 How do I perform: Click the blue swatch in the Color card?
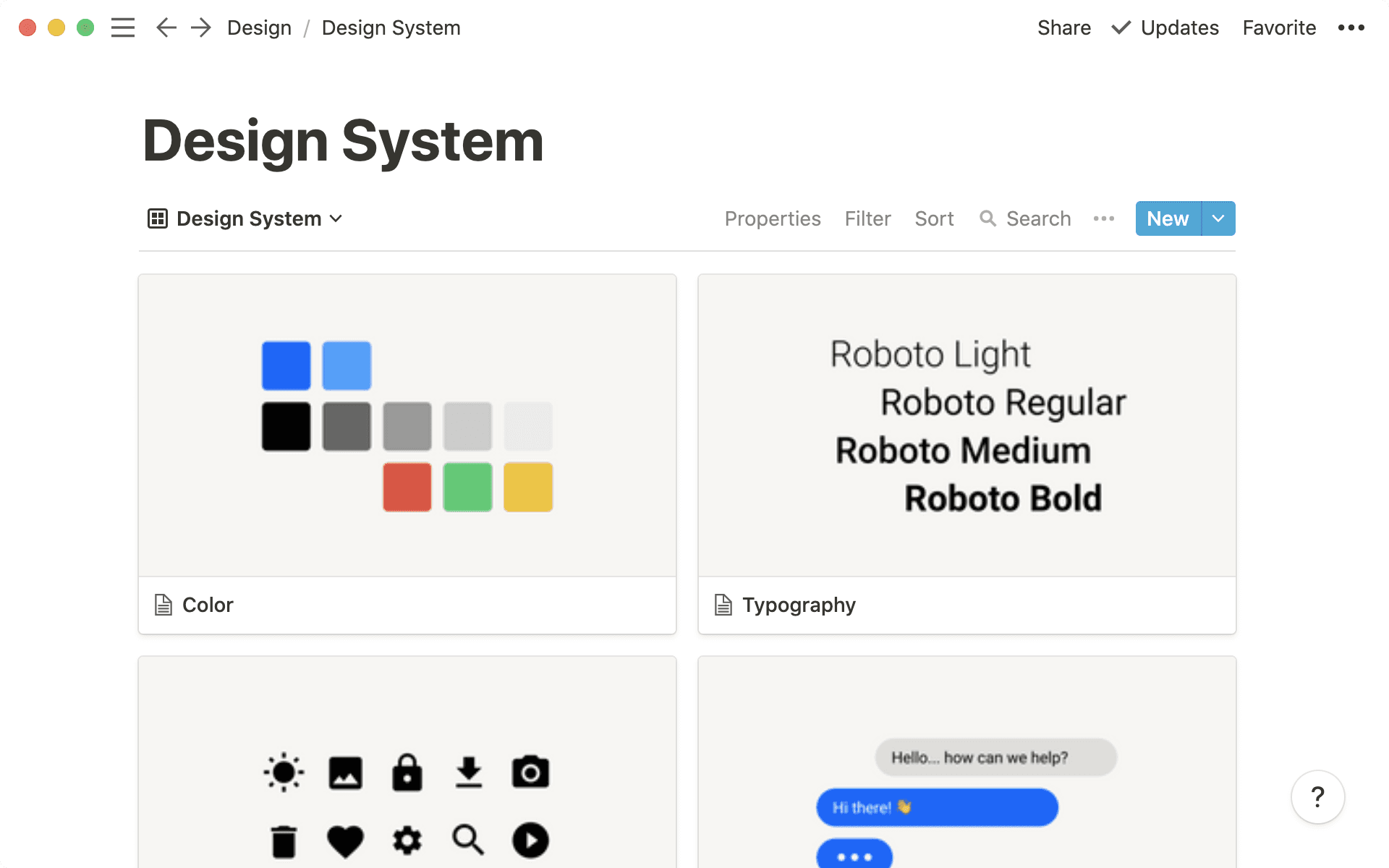pyautogui.click(x=286, y=365)
